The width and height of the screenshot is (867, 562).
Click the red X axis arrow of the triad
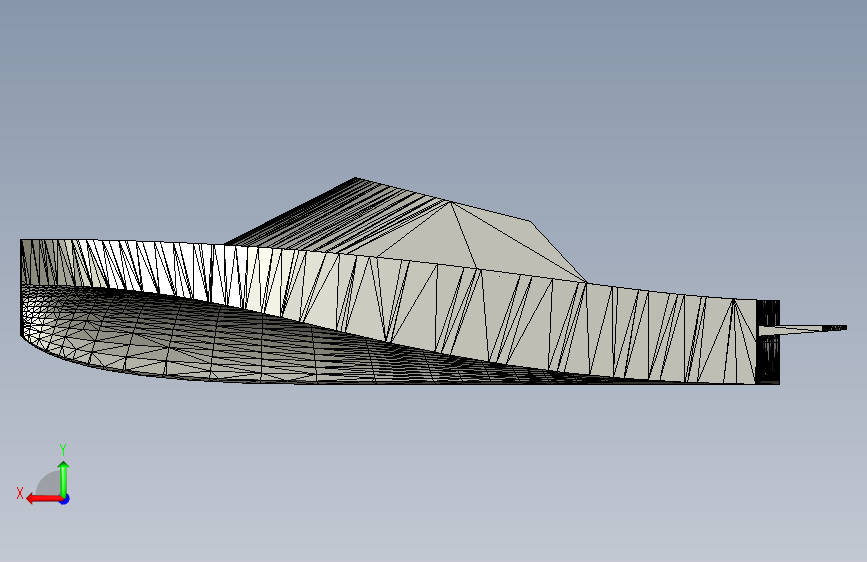click(x=44, y=499)
